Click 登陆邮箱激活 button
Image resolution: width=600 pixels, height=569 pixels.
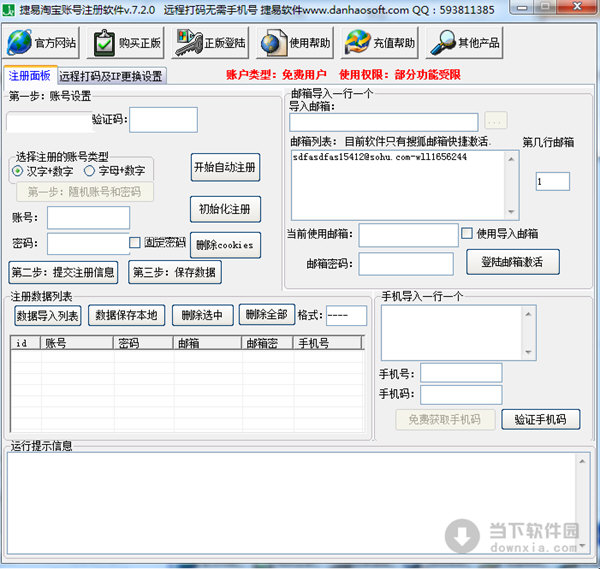pos(512,262)
